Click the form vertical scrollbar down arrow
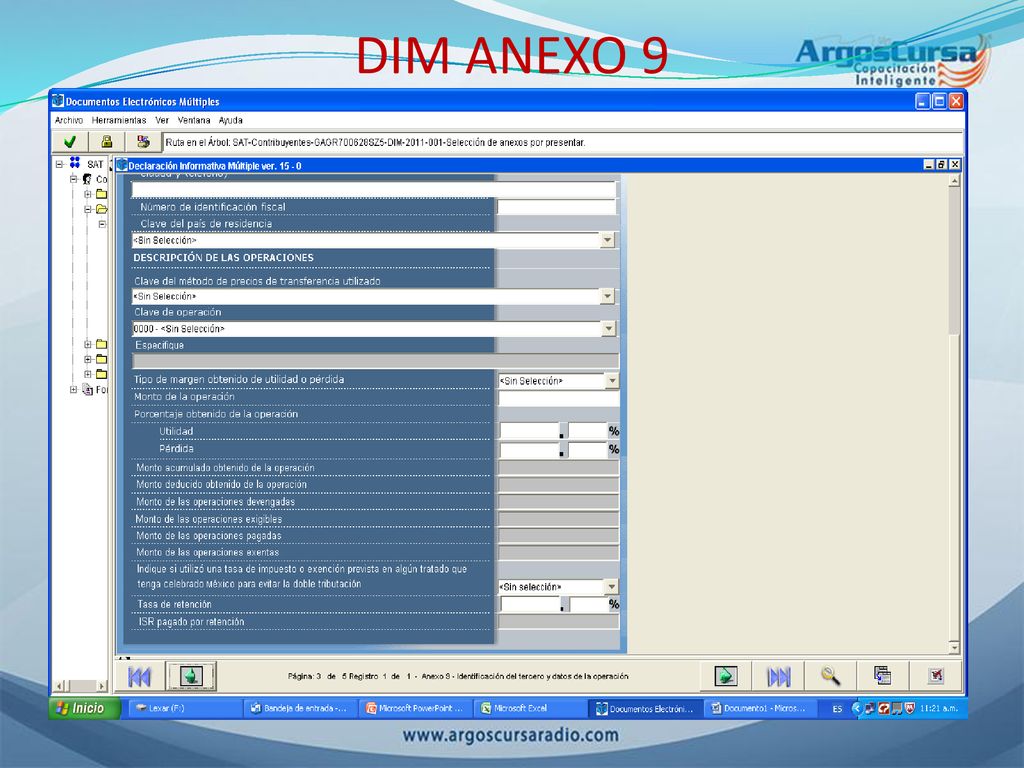The width and height of the screenshot is (1024, 768). tap(954, 648)
